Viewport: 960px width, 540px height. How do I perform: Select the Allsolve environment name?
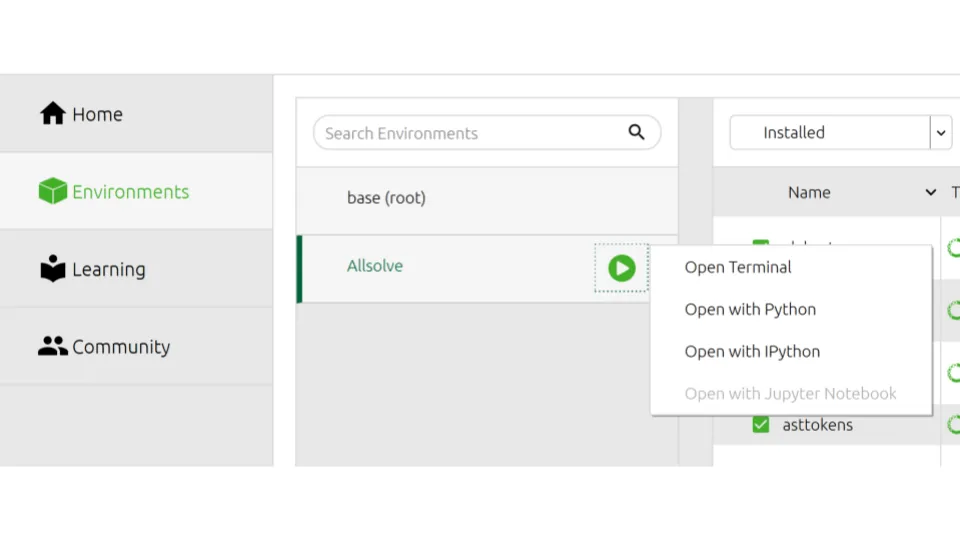375,266
